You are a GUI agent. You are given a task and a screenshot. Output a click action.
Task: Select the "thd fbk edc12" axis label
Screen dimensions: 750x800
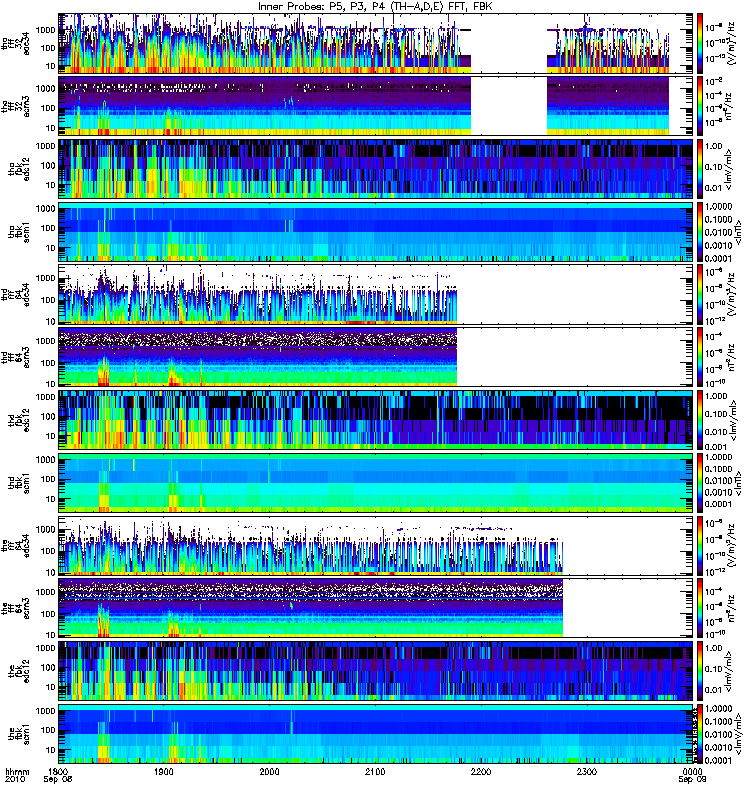tap(19, 420)
